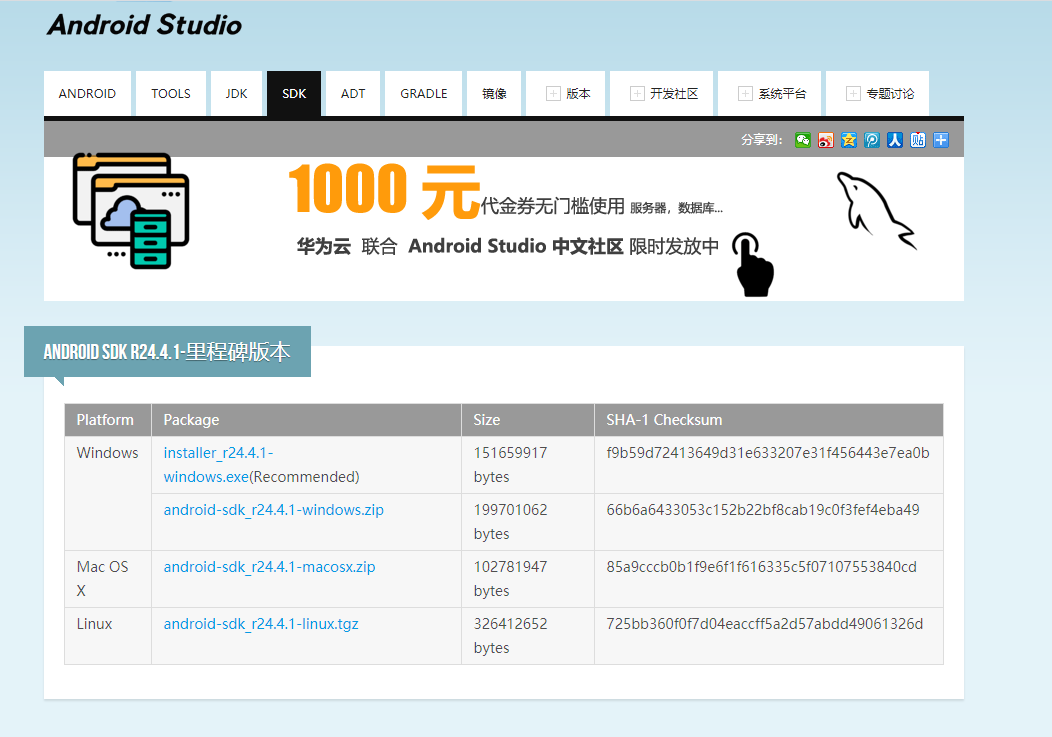Image resolution: width=1052 pixels, height=737 pixels.
Task: Click the dolphin logo in banner
Action: click(876, 210)
